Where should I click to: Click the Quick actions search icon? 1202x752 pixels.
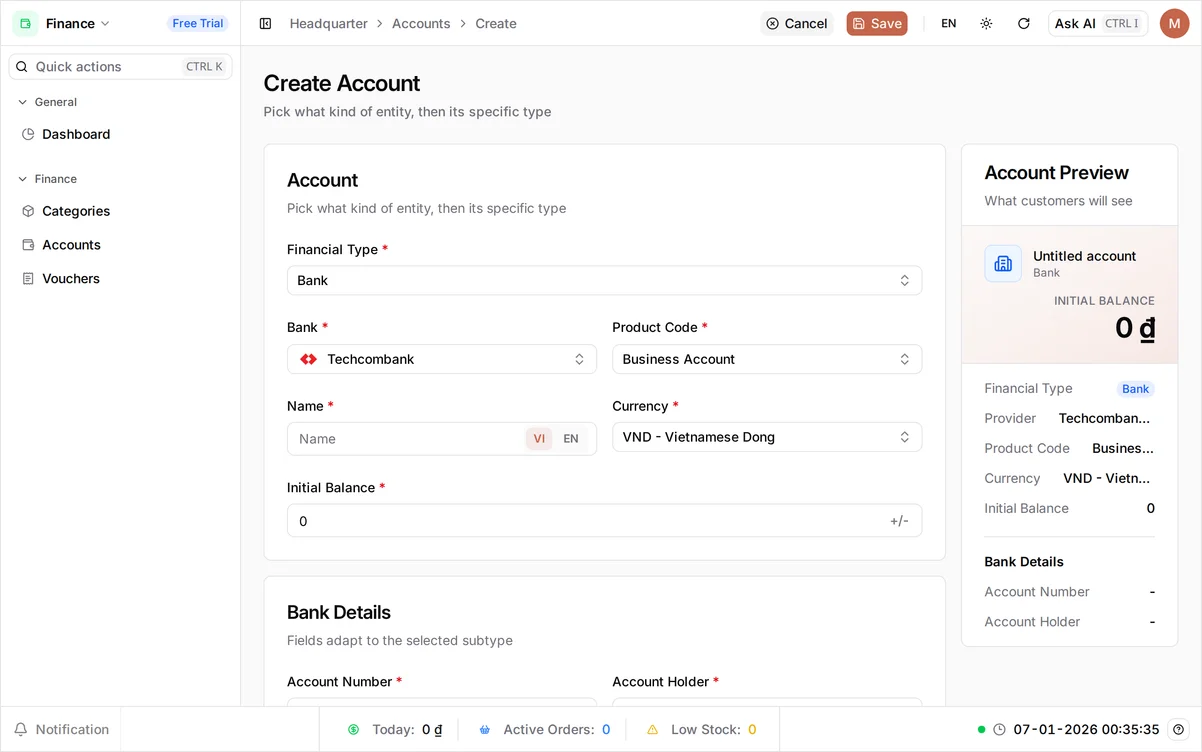[22, 67]
